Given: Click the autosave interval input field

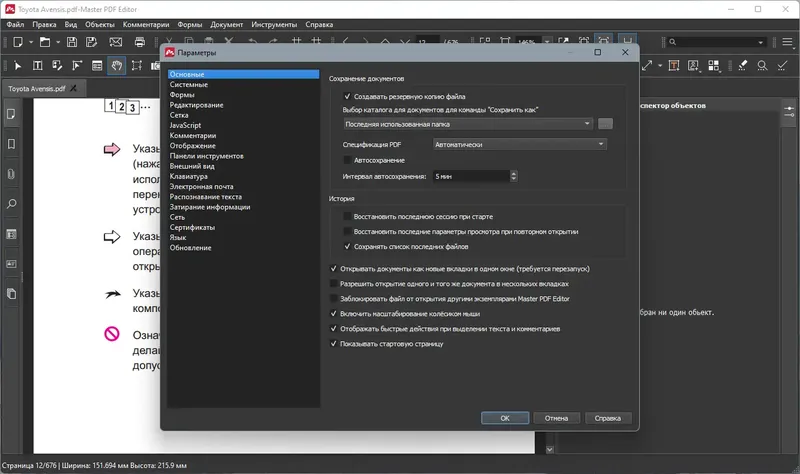Looking at the screenshot, I should click(471, 176).
